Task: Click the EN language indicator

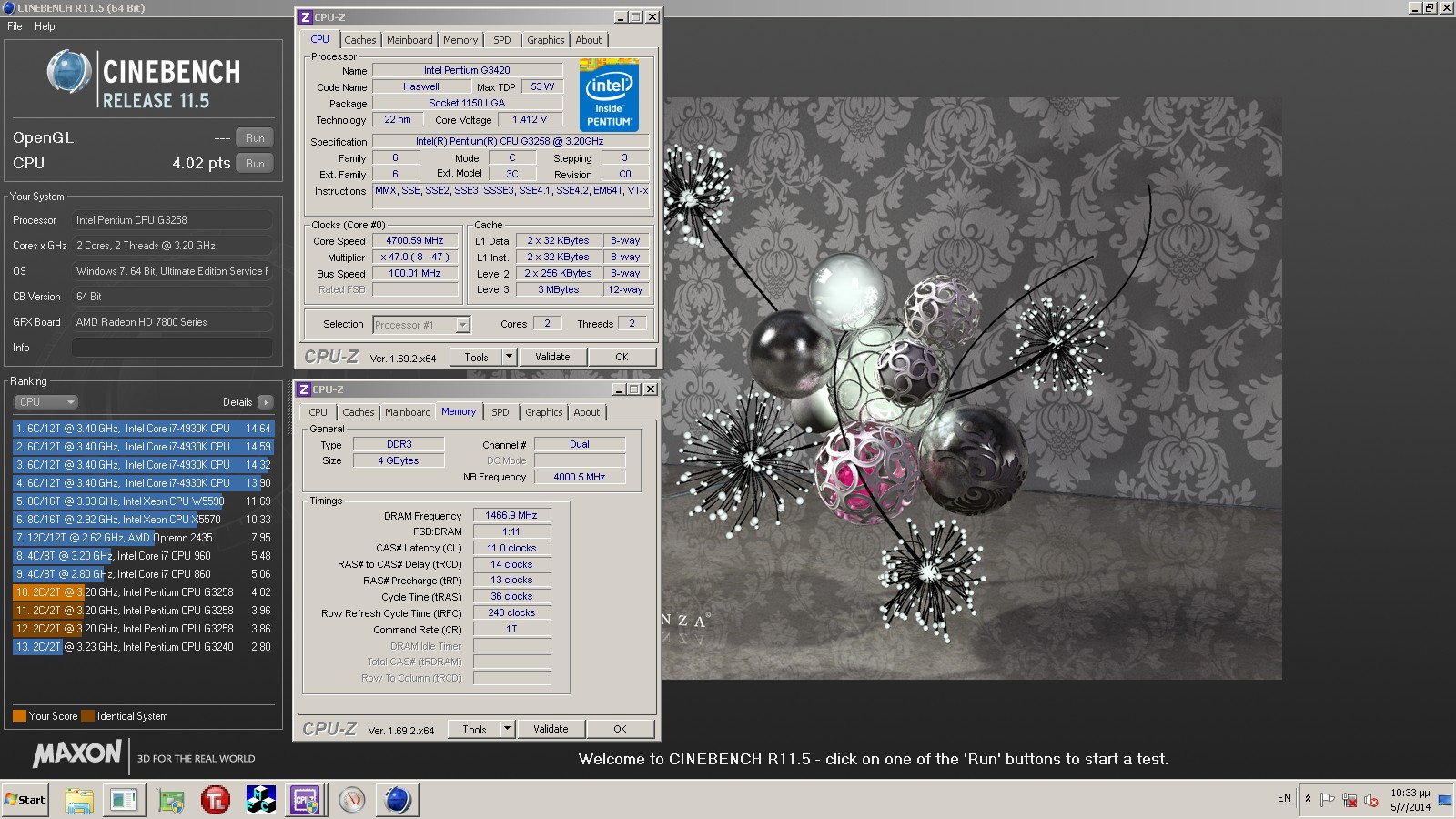Action: click(1284, 798)
